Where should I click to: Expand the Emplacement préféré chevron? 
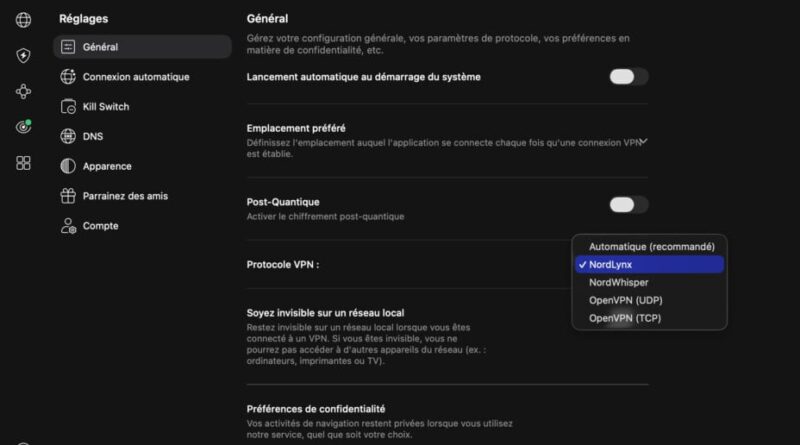[644, 141]
